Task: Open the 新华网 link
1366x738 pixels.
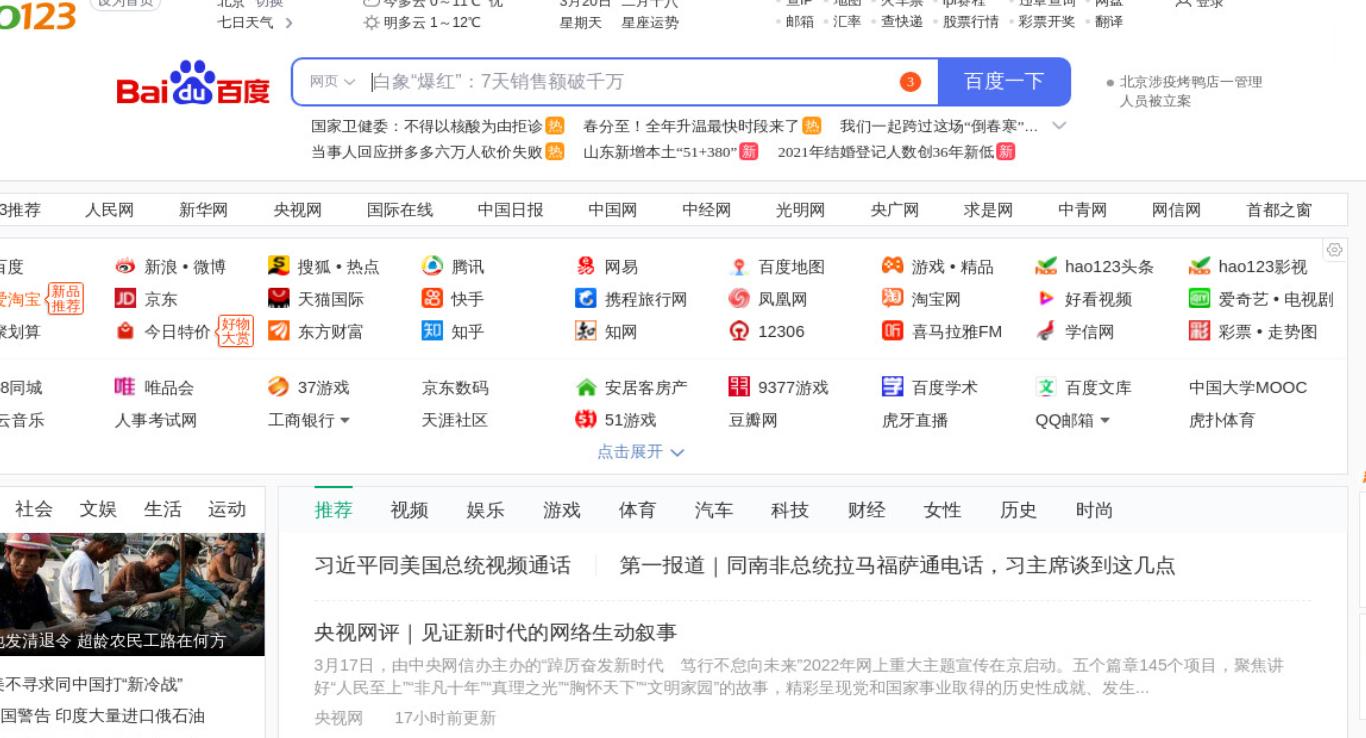Action: 203,210
